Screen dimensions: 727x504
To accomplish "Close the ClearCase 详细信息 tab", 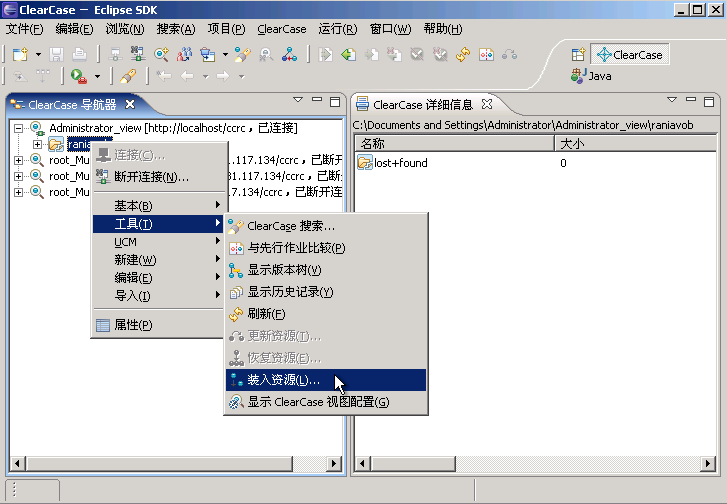I will 487,104.
